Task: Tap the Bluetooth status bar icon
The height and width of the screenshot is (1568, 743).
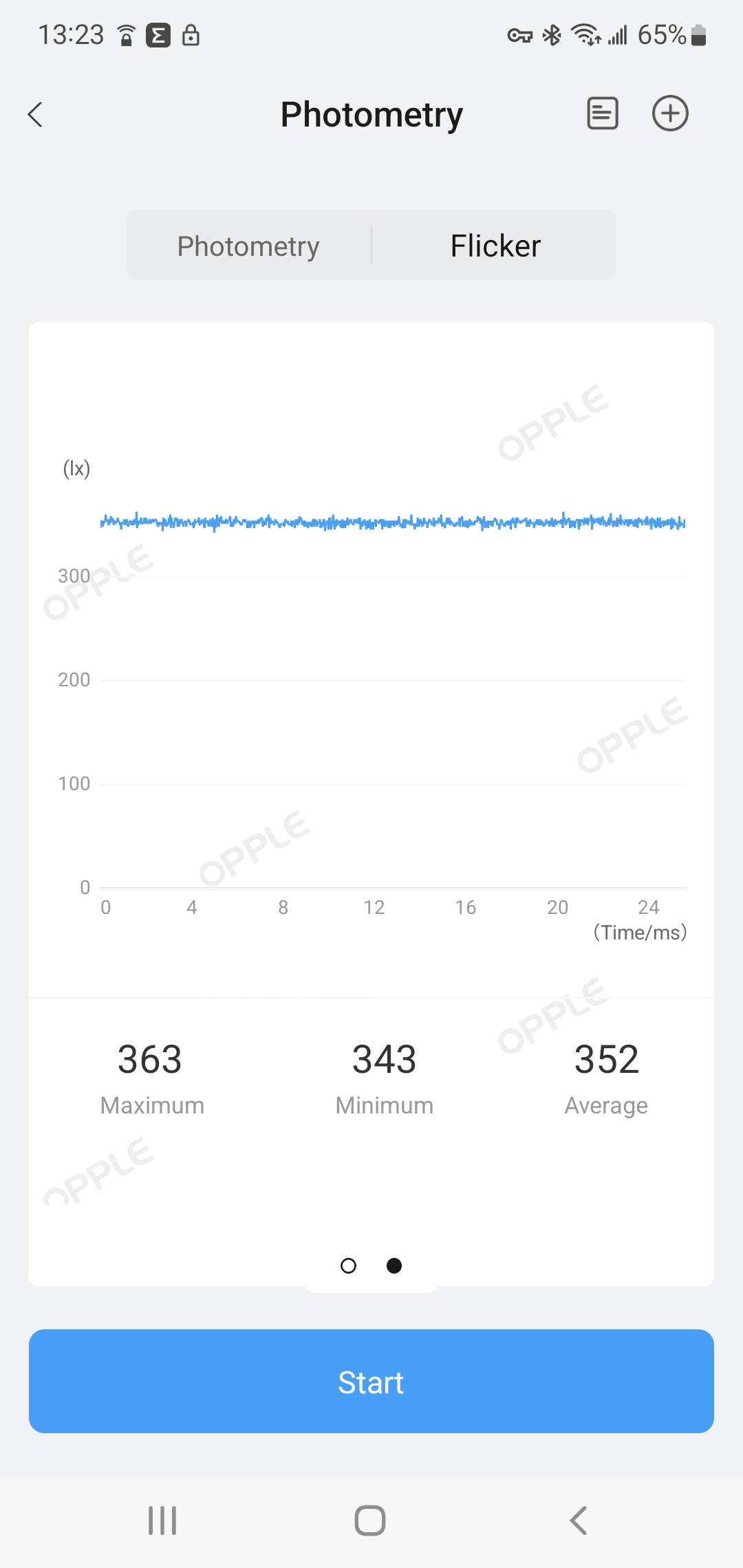Action: coord(552,35)
